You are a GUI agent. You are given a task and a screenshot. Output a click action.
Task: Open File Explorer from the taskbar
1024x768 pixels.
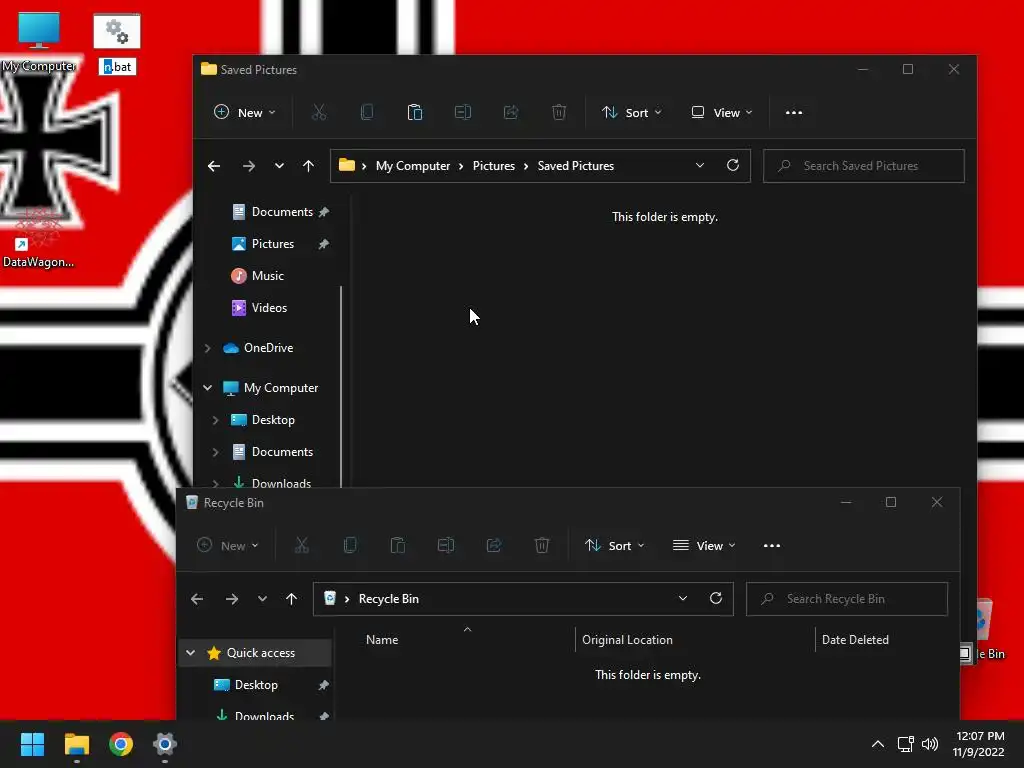[x=76, y=744]
